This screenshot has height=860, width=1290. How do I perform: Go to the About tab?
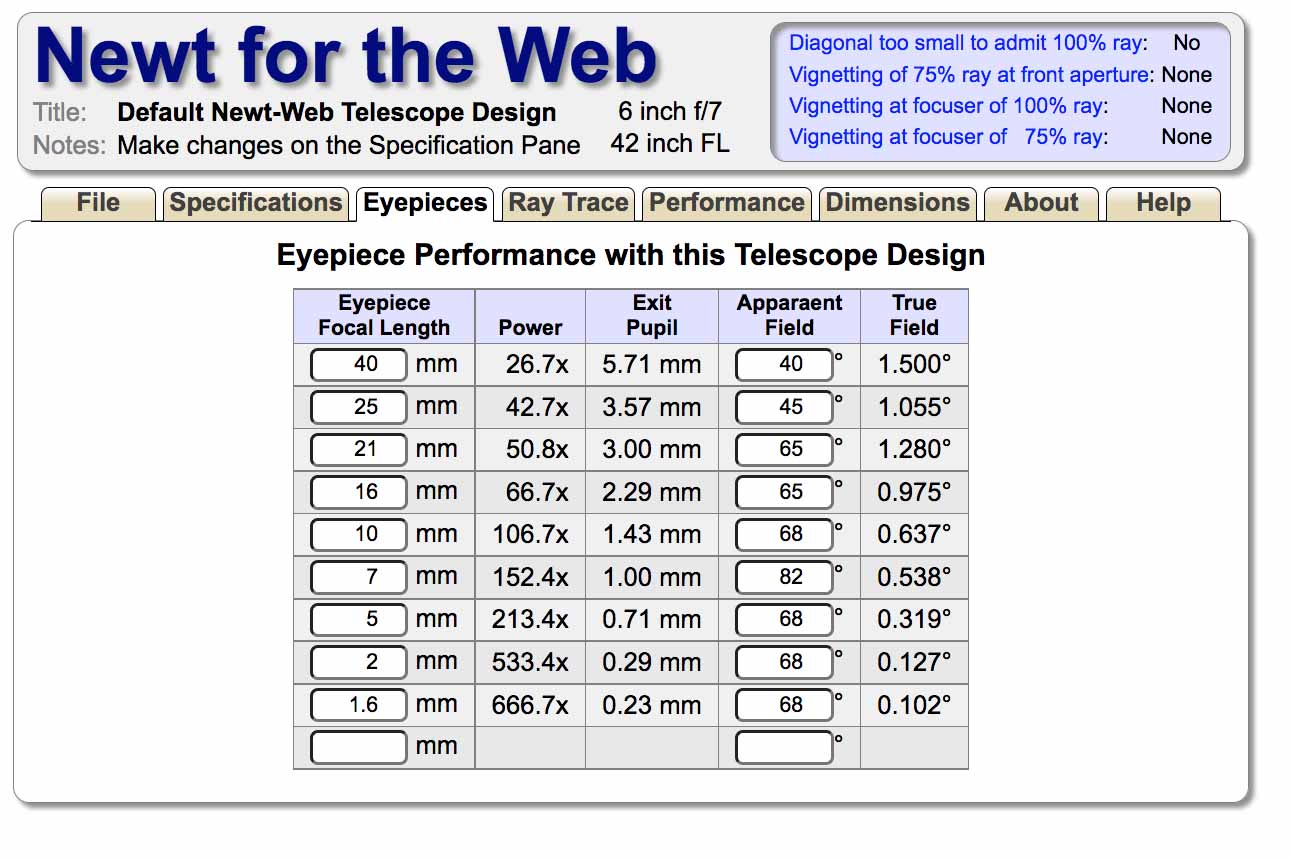[x=1041, y=203]
